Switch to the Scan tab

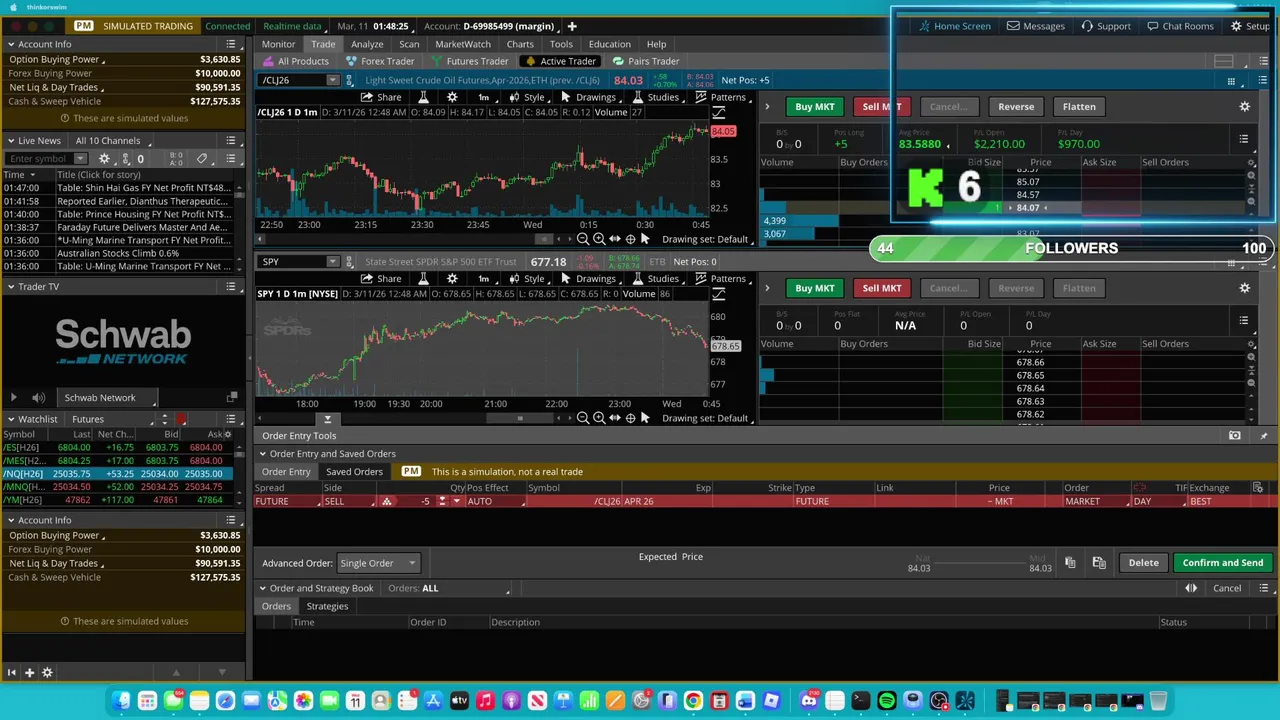click(x=409, y=44)
